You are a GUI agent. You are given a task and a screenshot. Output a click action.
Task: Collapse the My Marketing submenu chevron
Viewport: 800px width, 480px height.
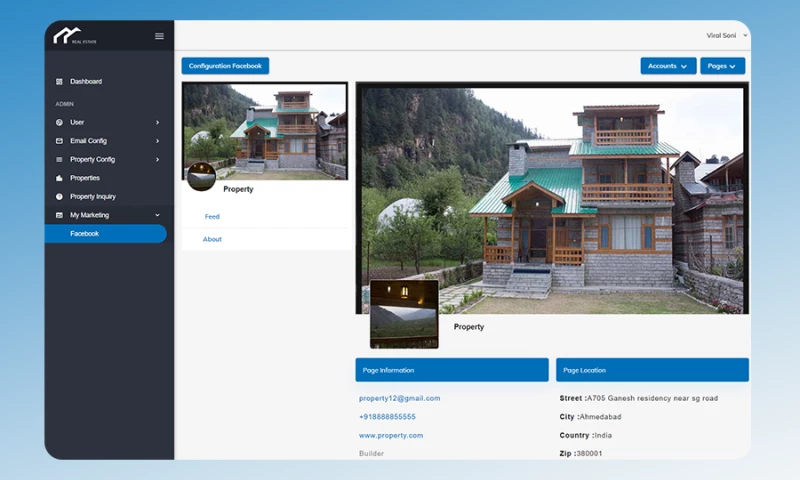click(157, 215)
